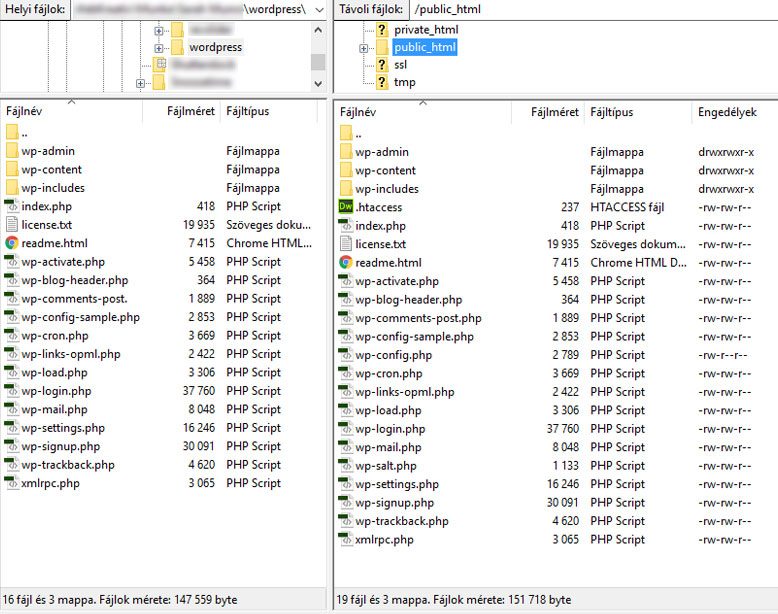The image size is (778, 614).
Task: Click wp-config.php permissions -rw-r--r--
Action: [722, 355]
